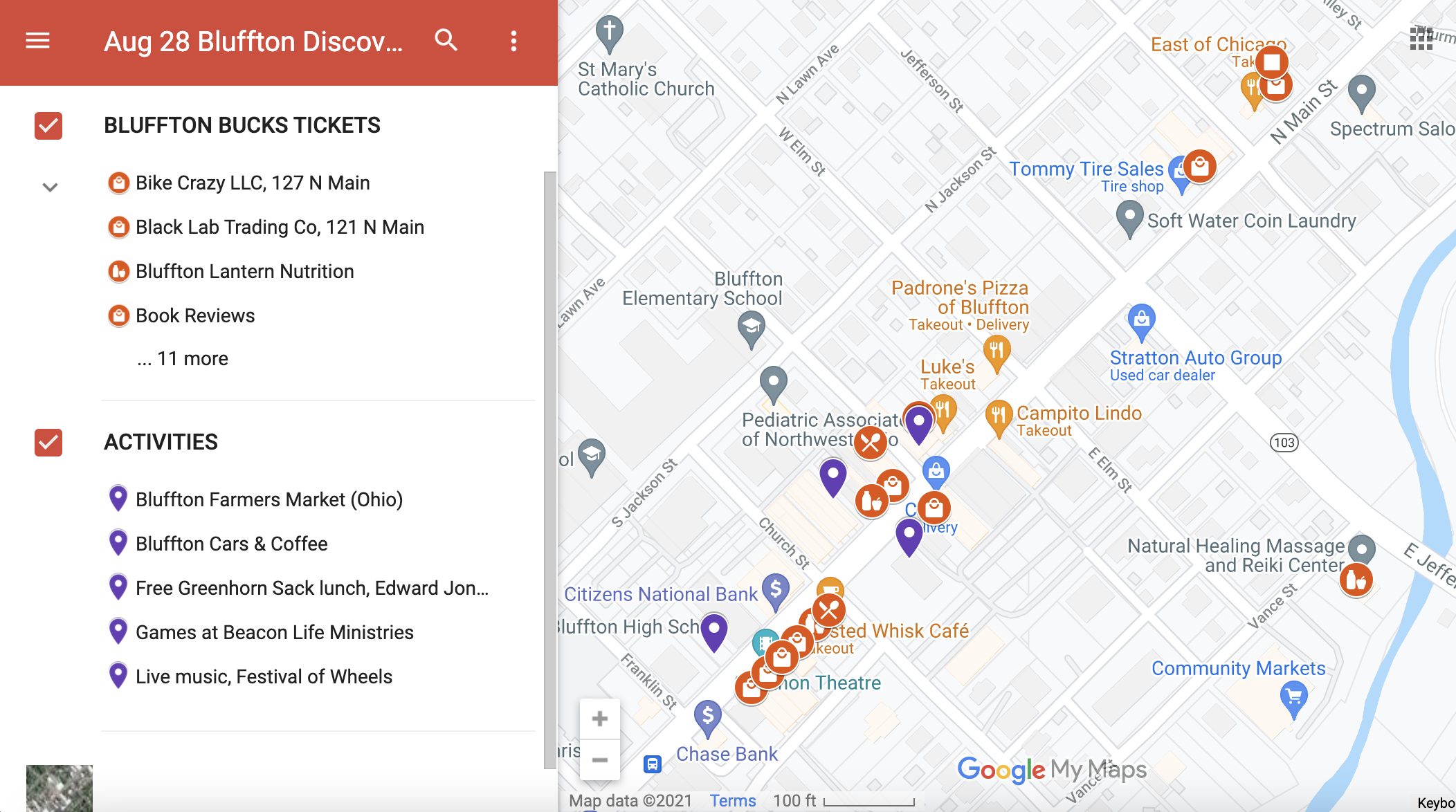The image size is (1456, 812).
Task: Expand the '... 11 more' items
Action: click(x=183, y=358)
